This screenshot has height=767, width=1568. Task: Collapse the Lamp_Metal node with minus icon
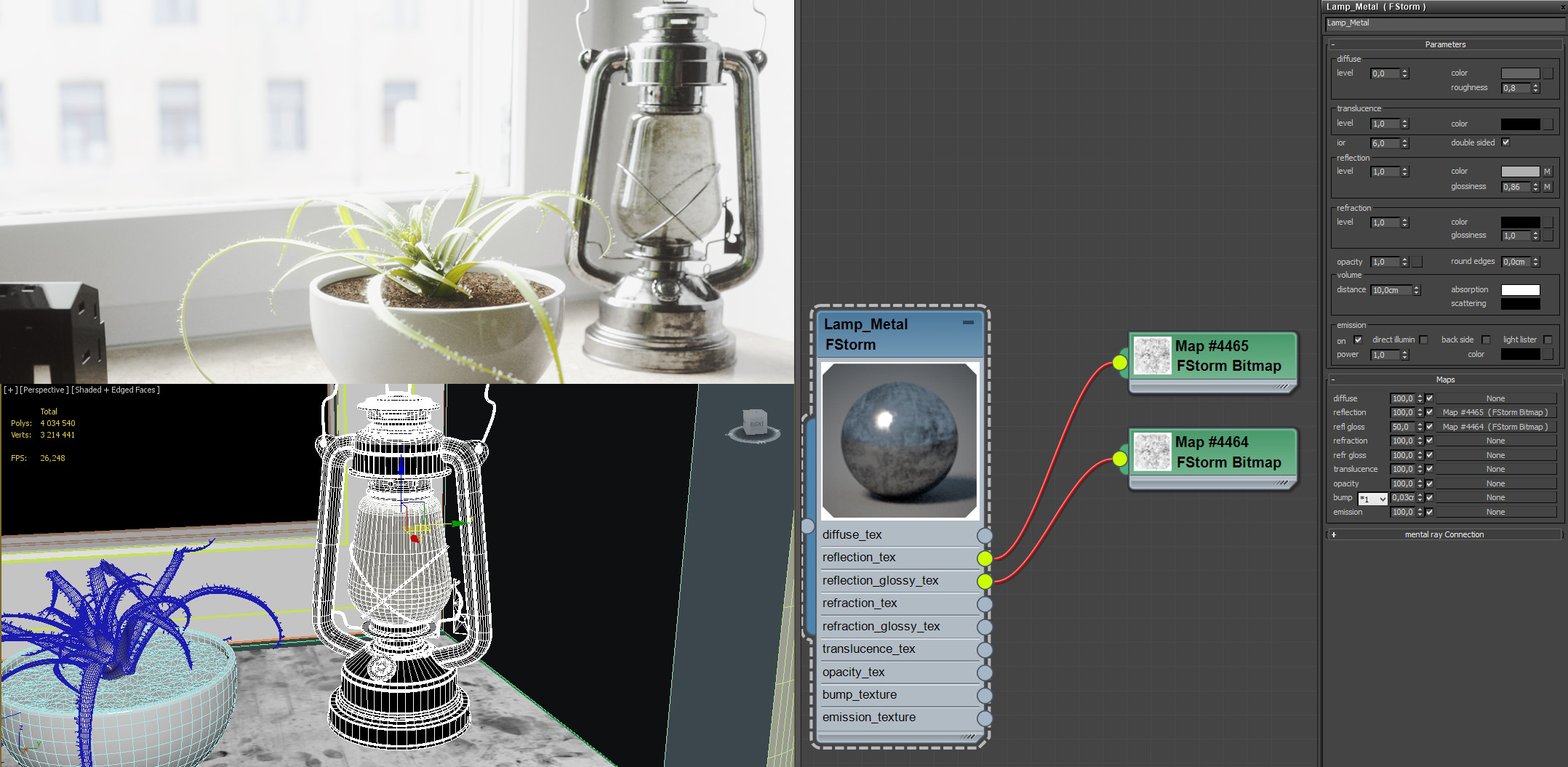(x=968, y=323)
